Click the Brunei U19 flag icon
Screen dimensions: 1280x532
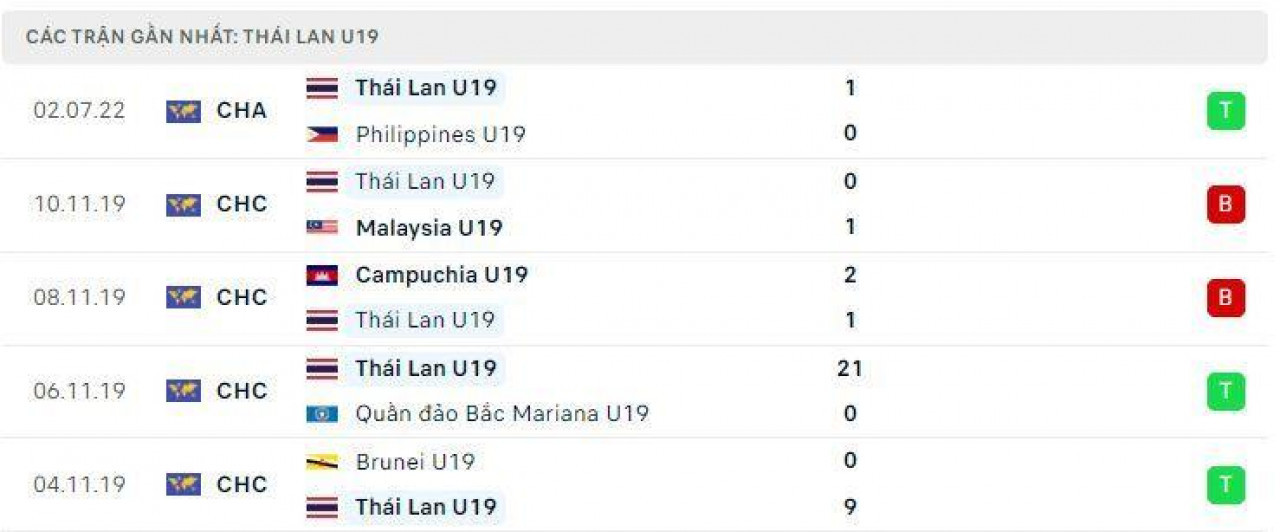coord(322,462)
